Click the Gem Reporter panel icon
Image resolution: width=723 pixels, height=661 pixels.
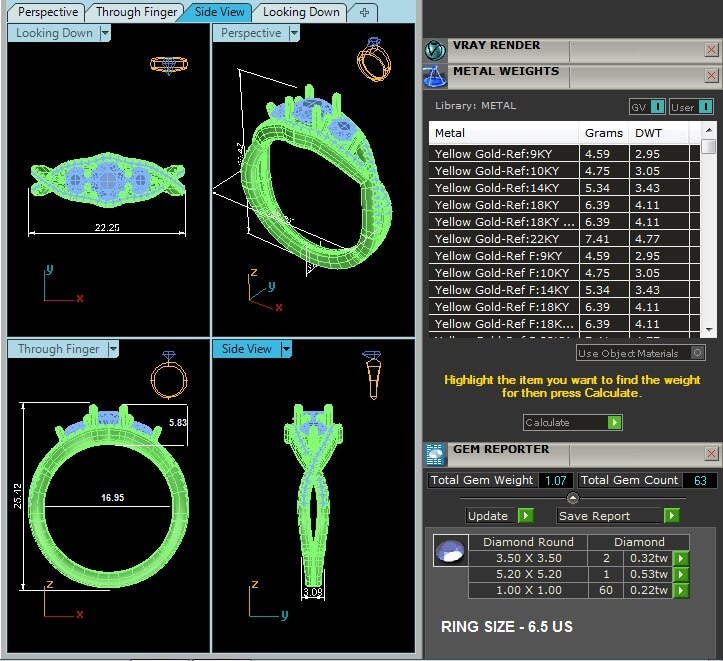(x=435, y=455)
